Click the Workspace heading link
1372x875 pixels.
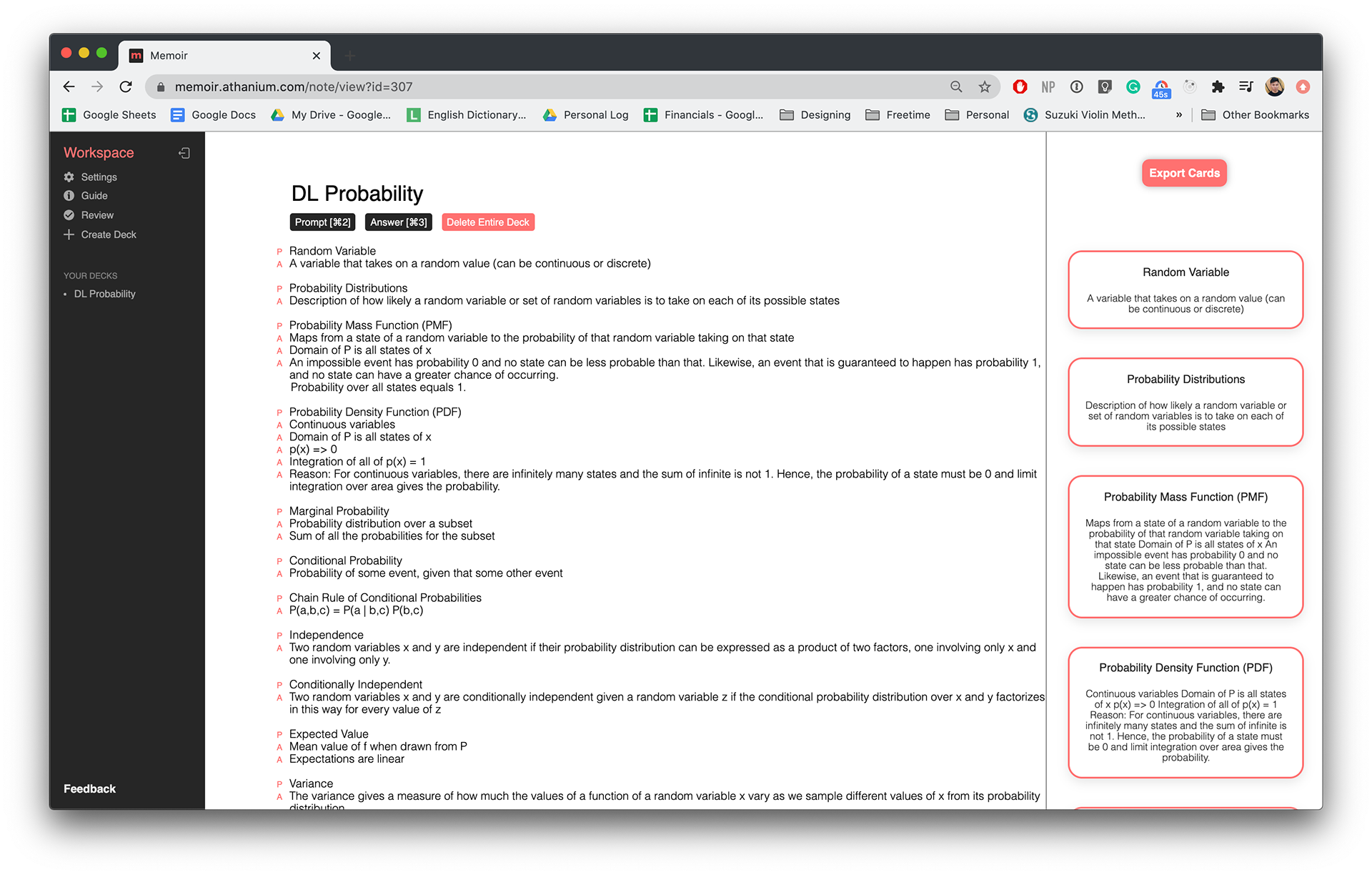pyautogui.click(x=99, y=153)
